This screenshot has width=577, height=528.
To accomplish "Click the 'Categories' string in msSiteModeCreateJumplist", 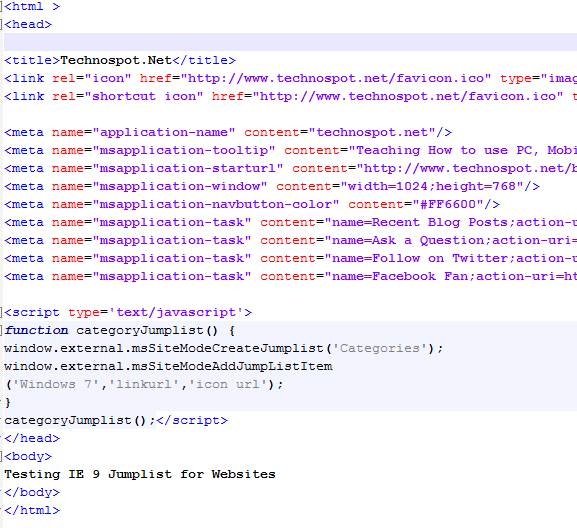I will [379, 348].
